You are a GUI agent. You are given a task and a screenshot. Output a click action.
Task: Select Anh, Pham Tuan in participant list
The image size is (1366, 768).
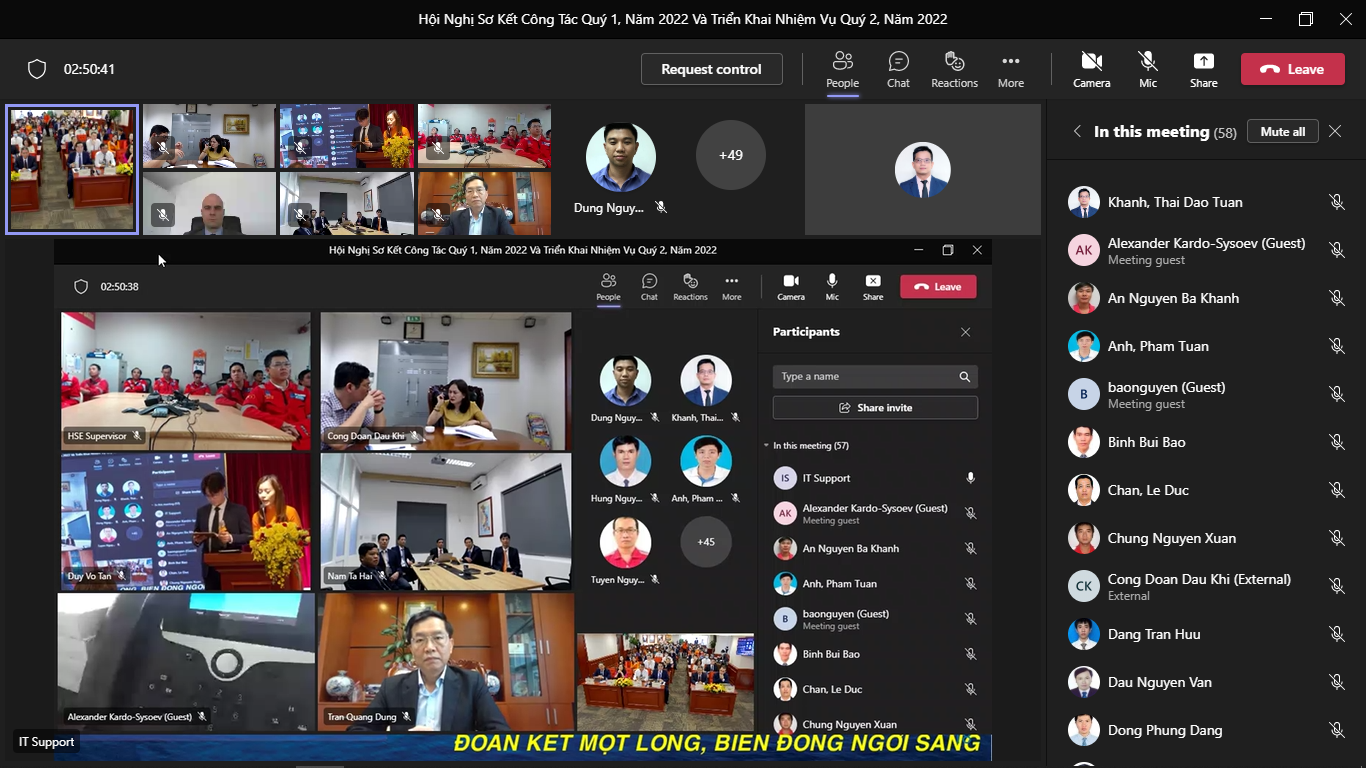(1158, 346)
